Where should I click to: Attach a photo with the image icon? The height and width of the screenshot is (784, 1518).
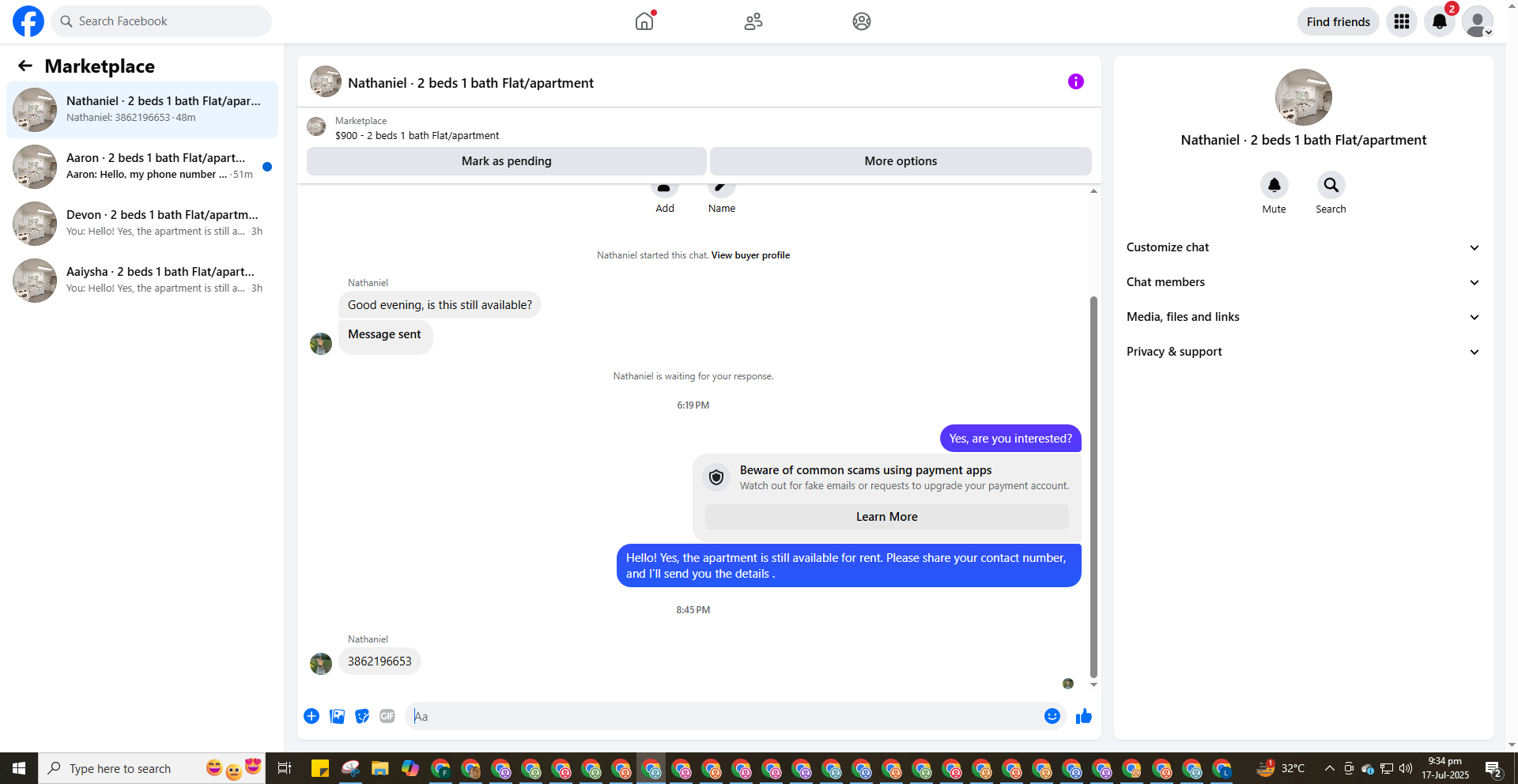point(337,716)
